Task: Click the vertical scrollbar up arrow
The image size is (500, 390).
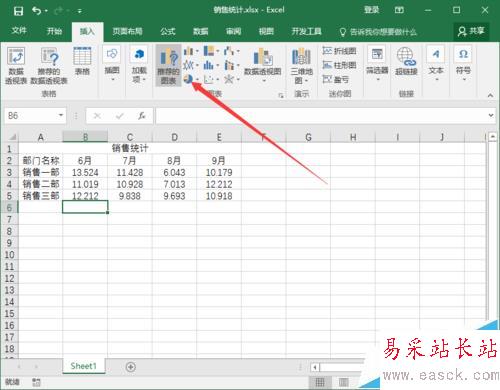Action: coord(492,137)
